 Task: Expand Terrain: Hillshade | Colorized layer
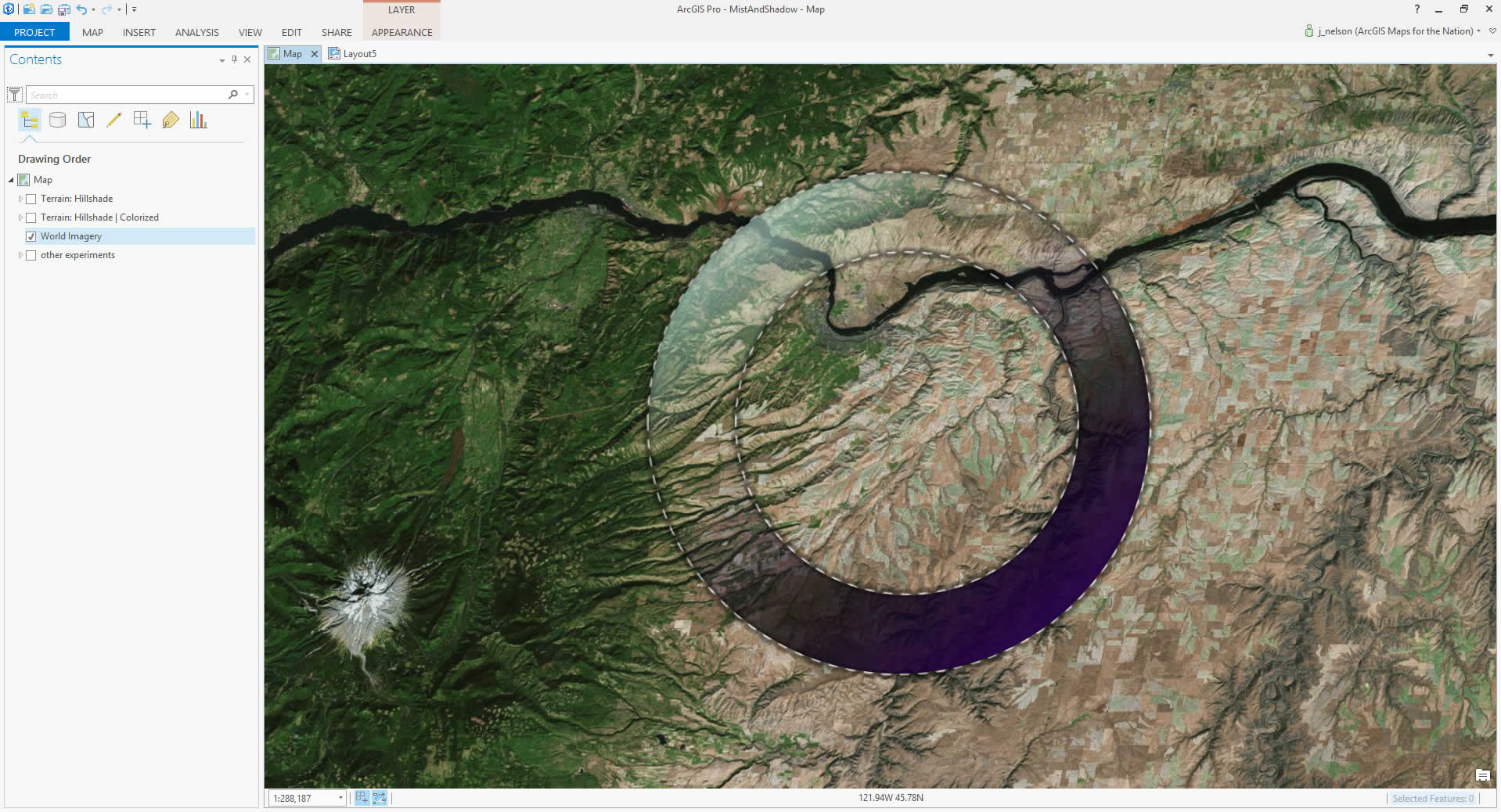[x=20, y=217]
